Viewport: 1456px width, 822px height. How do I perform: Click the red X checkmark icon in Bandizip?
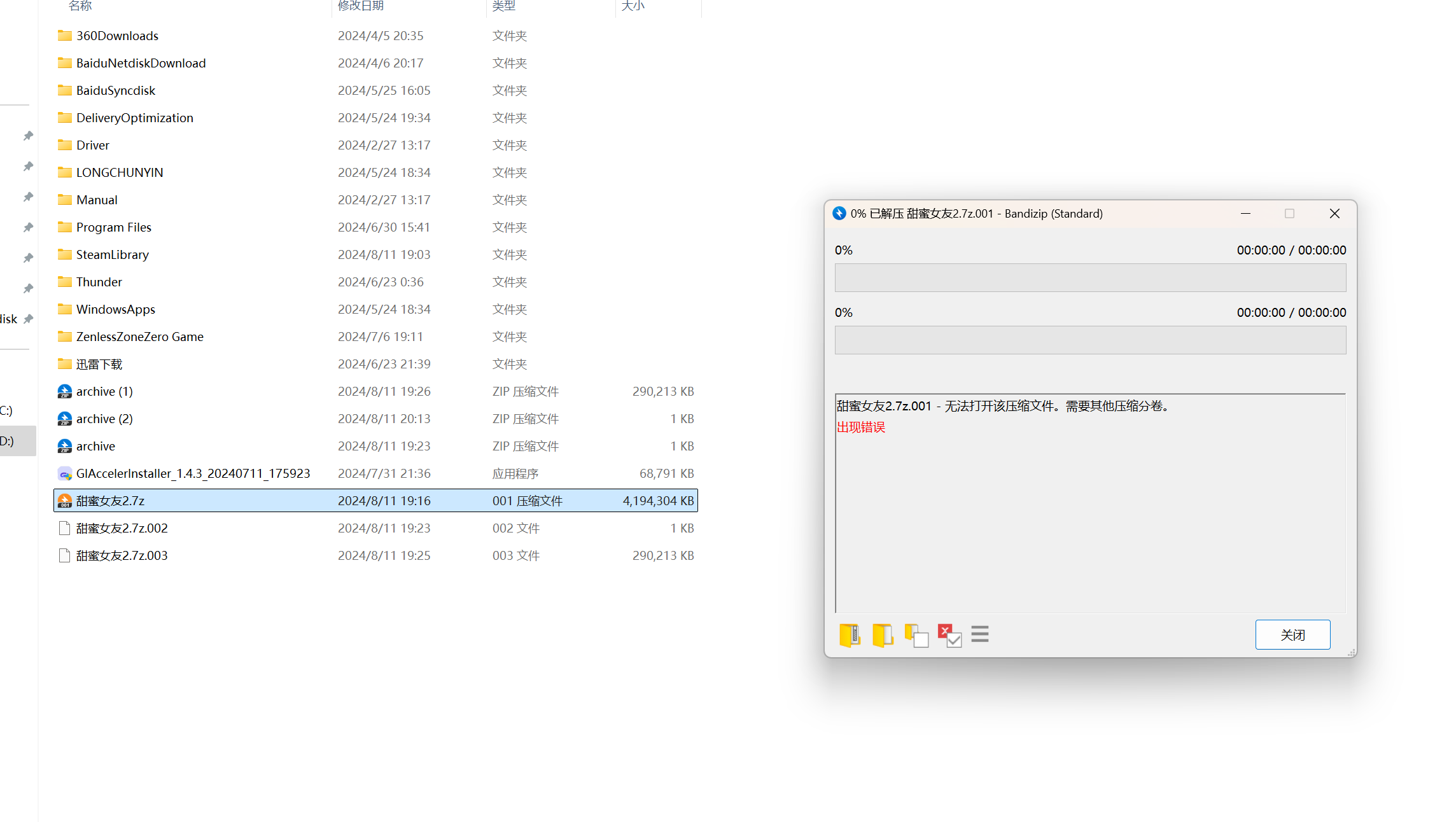[949, 635]
